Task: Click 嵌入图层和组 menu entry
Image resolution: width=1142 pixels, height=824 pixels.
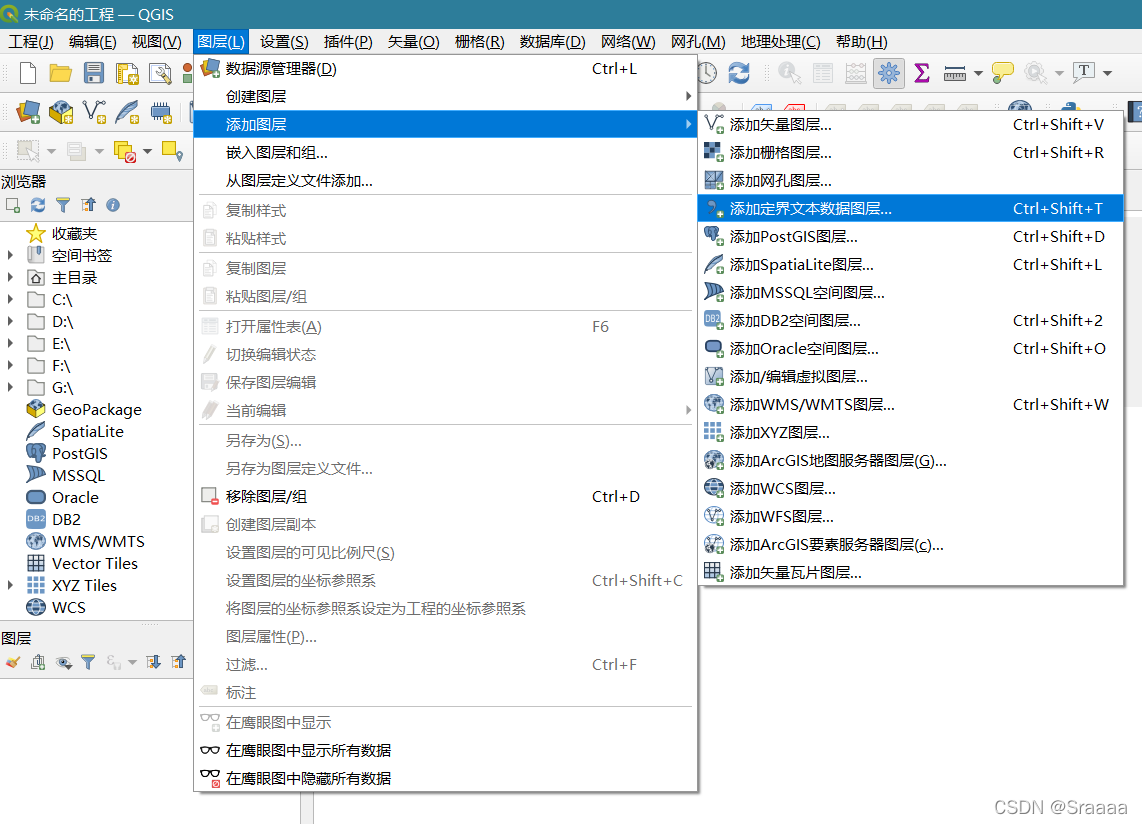Action: pos(446,152)
